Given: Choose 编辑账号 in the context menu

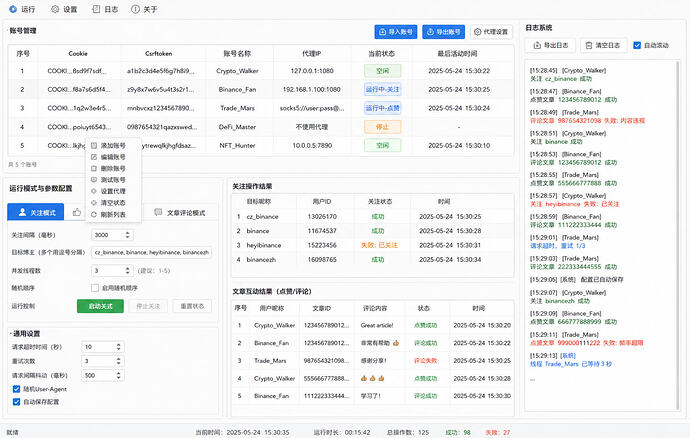Looking at the screenshot, I should 113,157.
